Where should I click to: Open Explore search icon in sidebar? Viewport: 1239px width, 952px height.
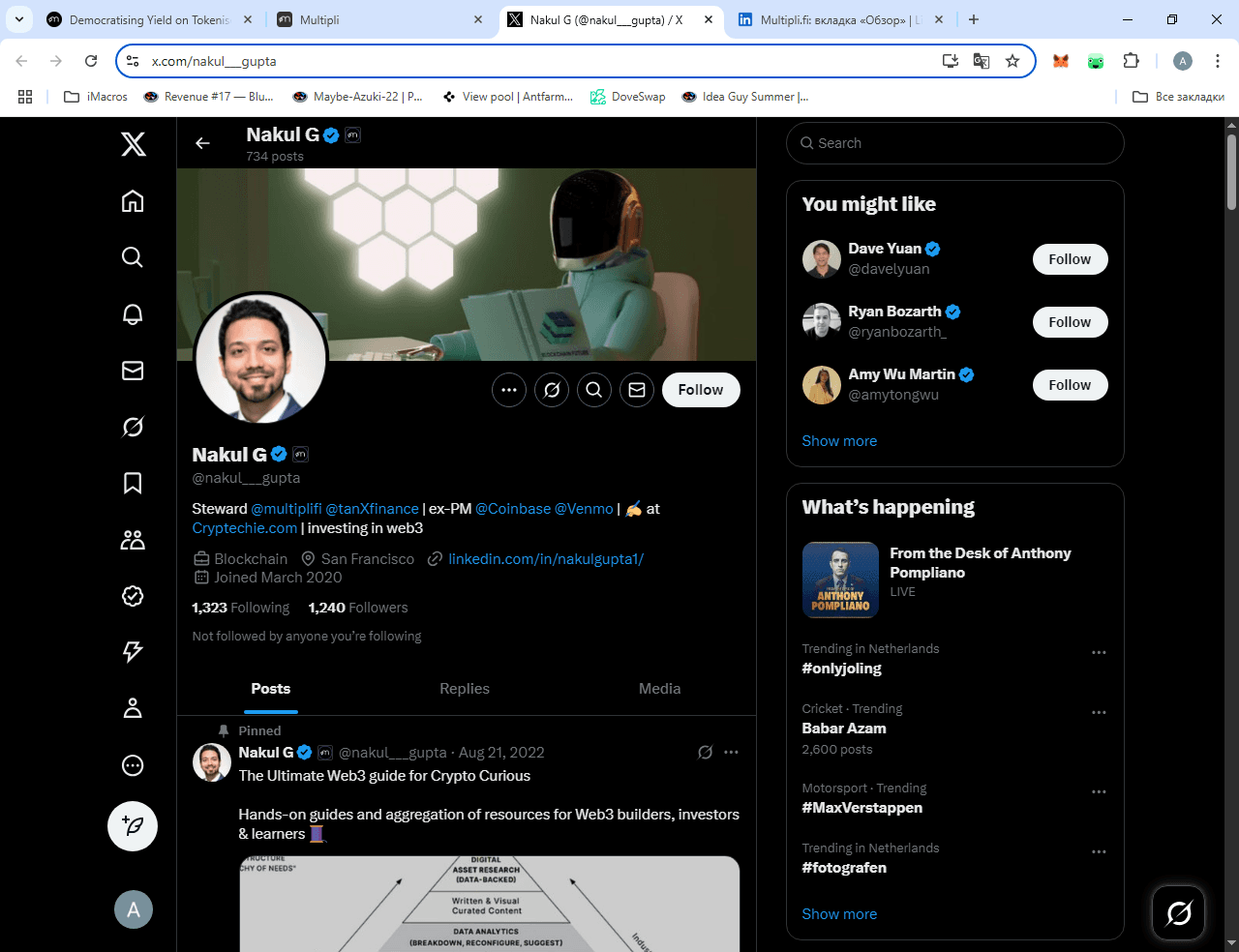coord(133,256)
